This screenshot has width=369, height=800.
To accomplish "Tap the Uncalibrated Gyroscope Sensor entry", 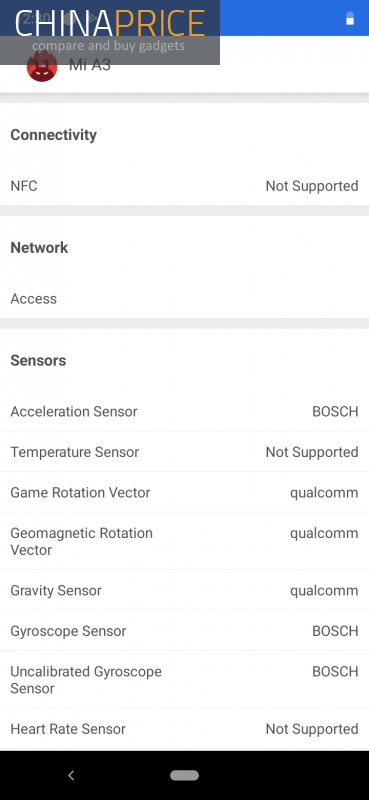I will (x=184, y=680).
